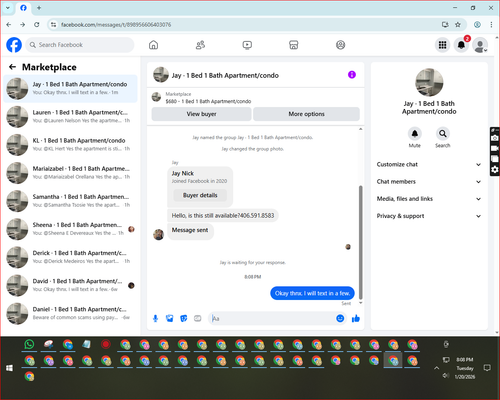
Task: Send a thumbs-up like
Action: (x=356, y=318)
